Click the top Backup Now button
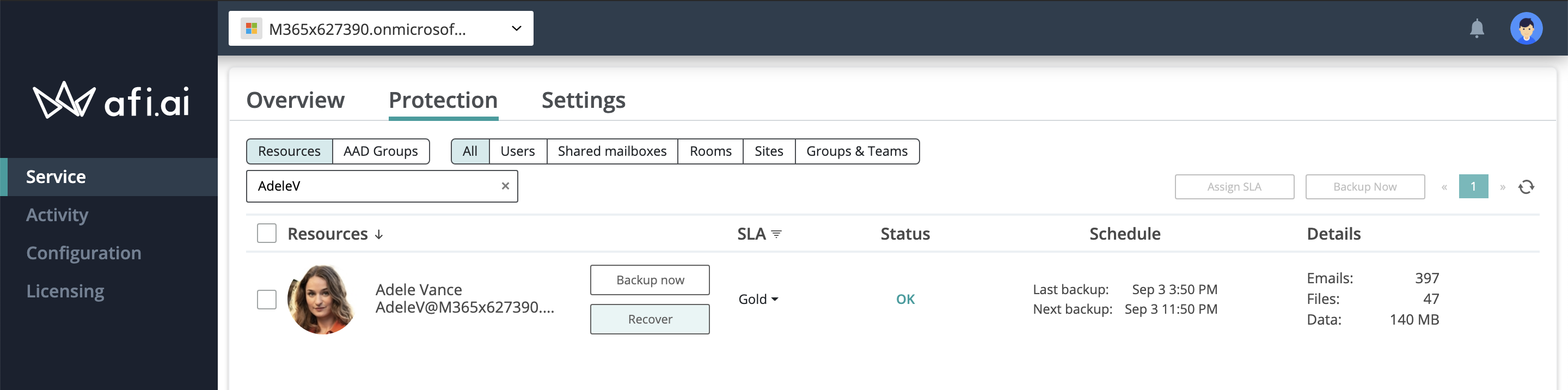 [x=1365, y=187]
